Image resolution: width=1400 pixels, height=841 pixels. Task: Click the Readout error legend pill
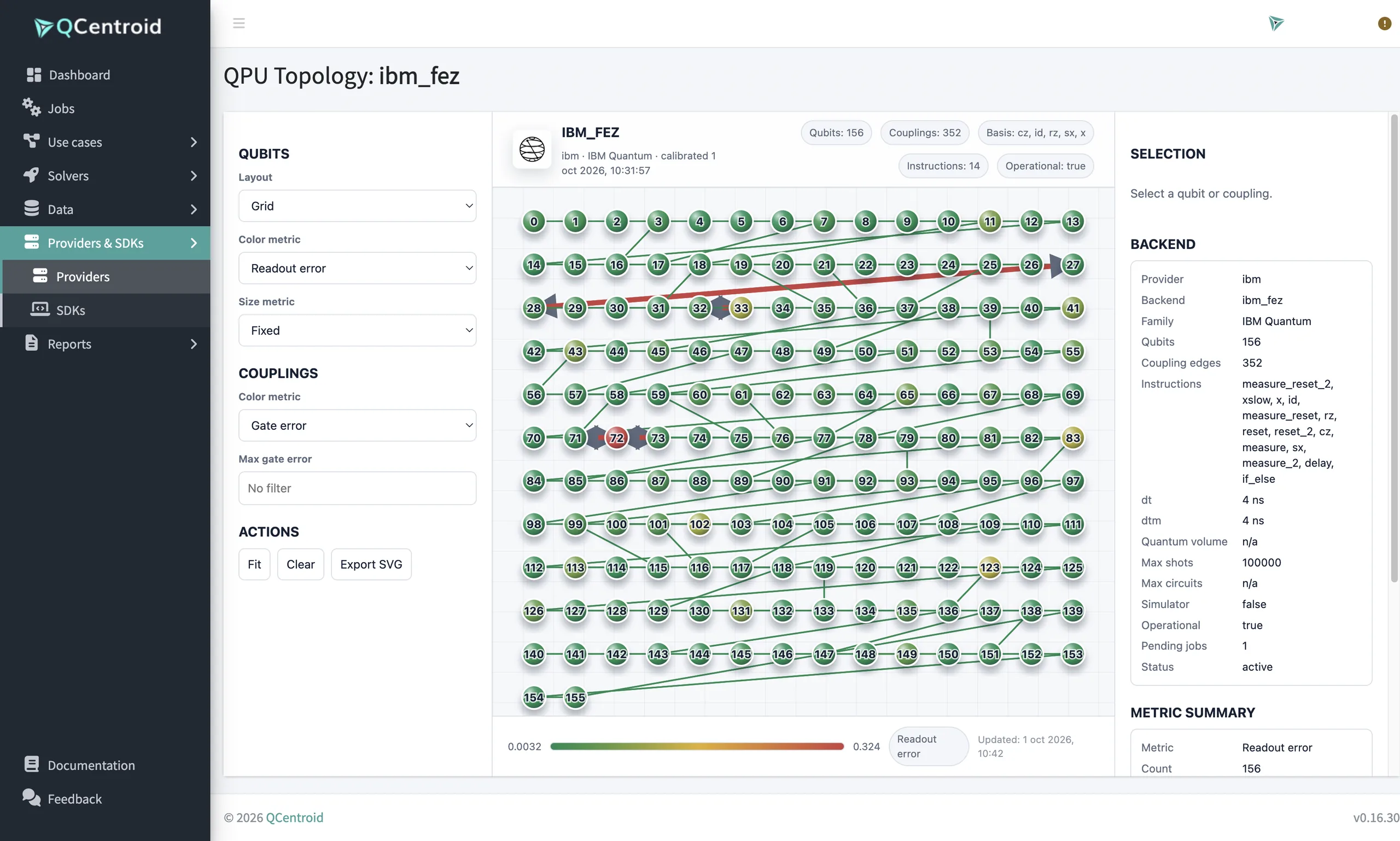tap(929, 746)
